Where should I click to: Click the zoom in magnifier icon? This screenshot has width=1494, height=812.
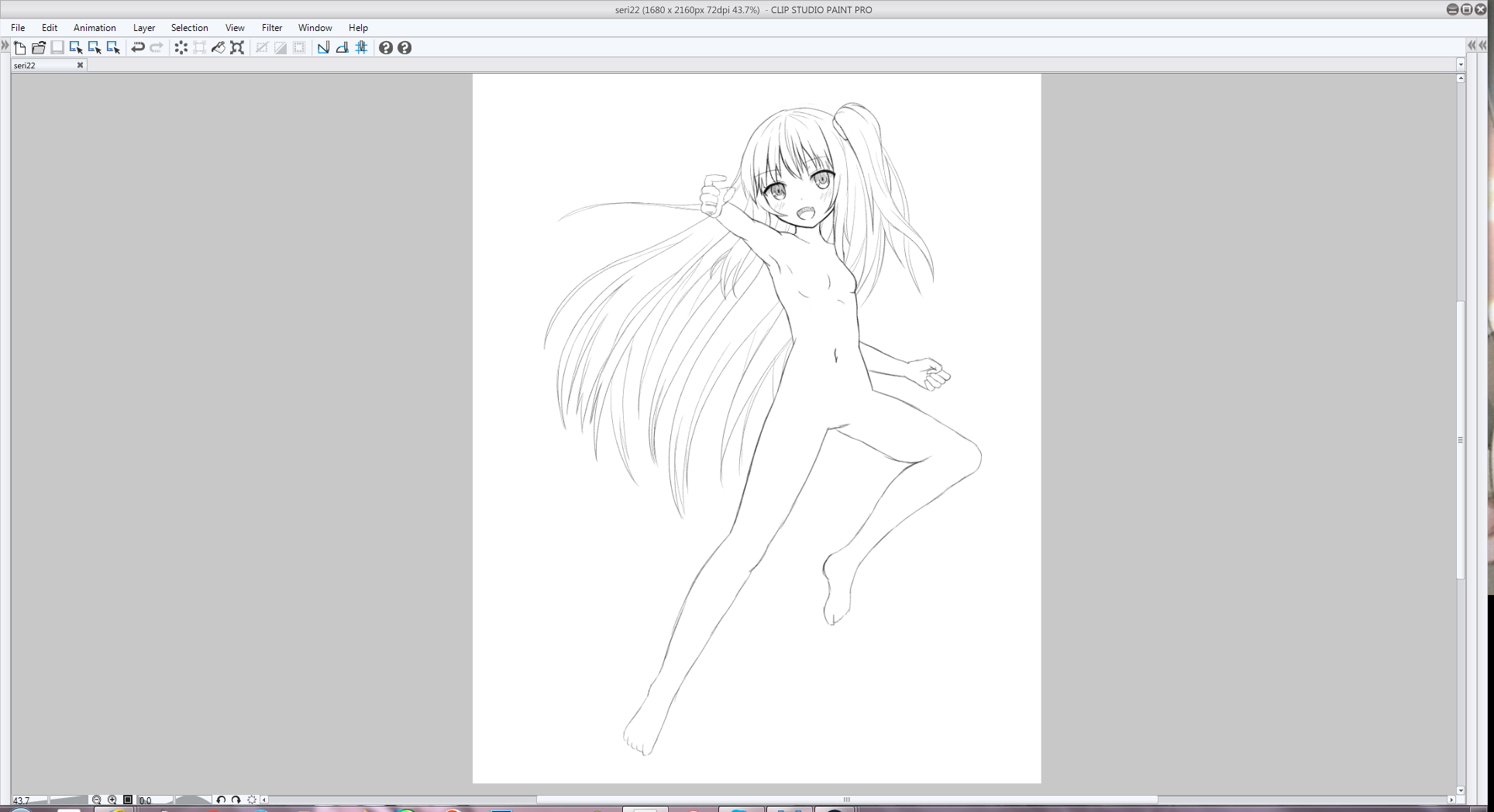click(x=112, y=800)
